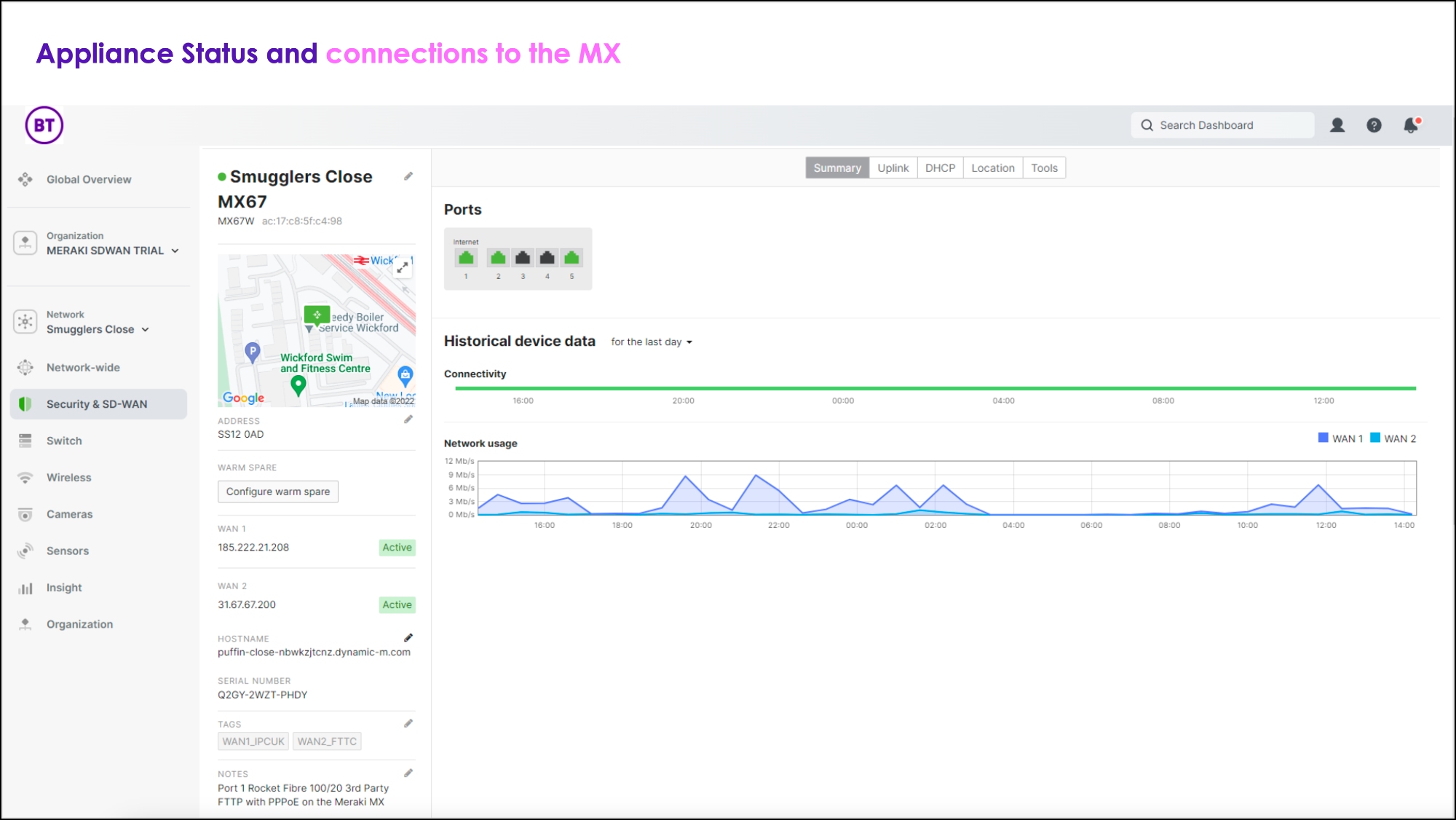The width and height of the screenshot is (1456, 820).
Task: Enable the Location tab view
Action: (x=992, y=167)
